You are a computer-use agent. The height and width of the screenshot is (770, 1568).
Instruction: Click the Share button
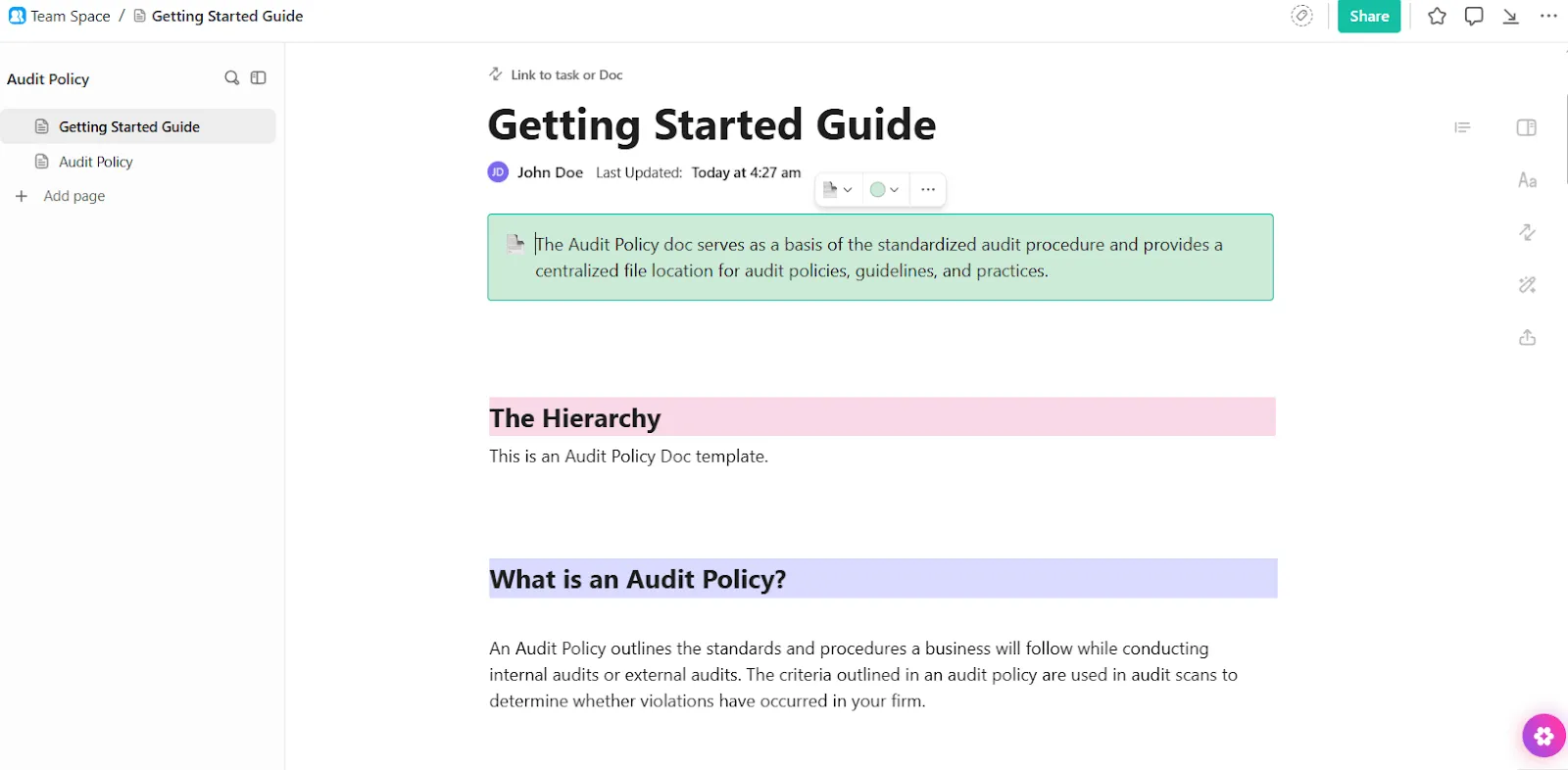click(1369, 17)
